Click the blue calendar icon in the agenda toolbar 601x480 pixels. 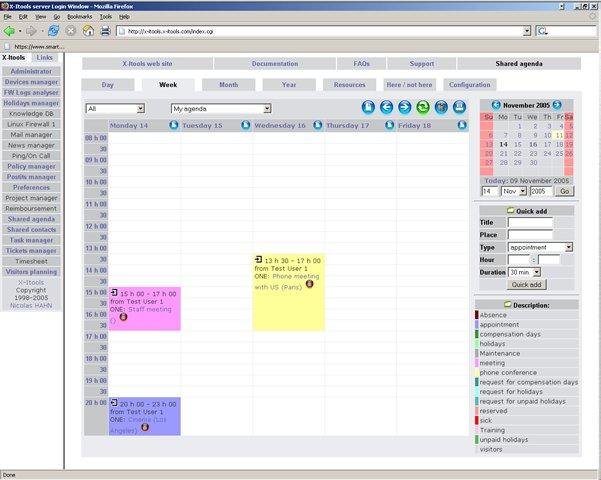(x=441, y=107)
